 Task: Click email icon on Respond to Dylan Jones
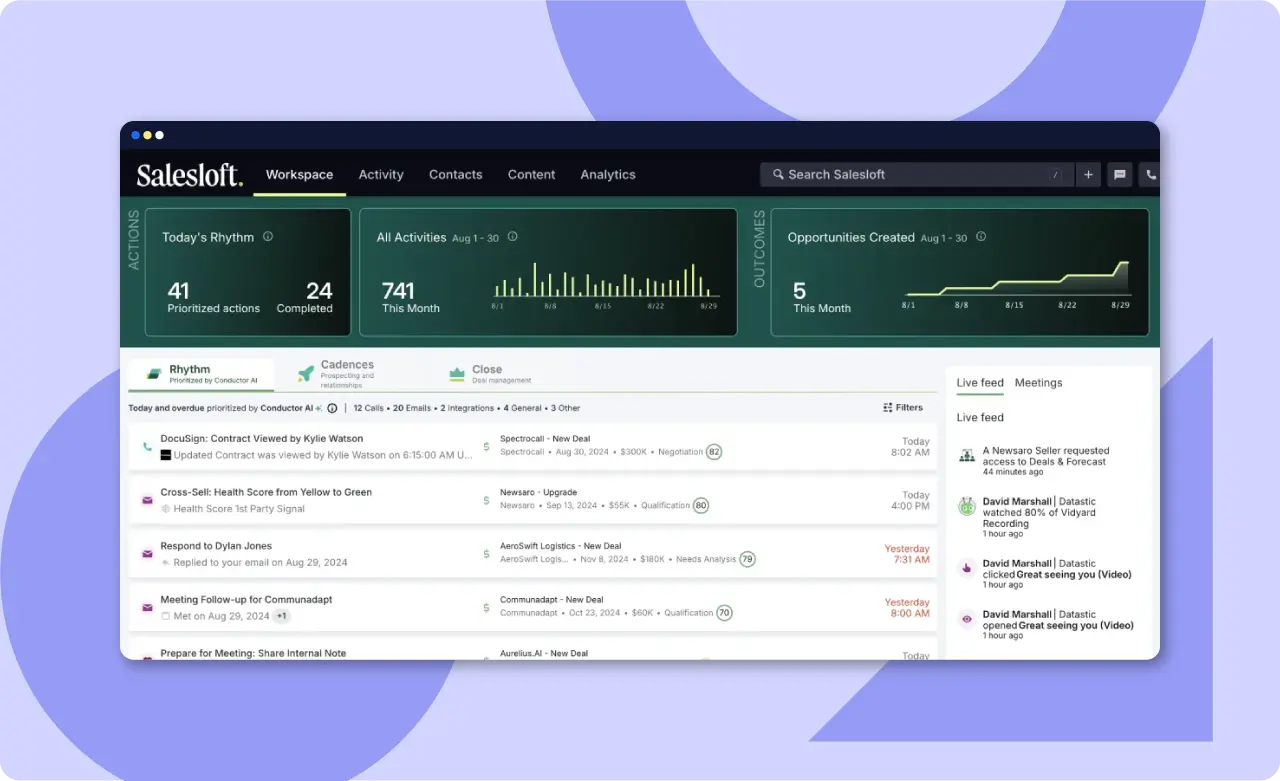147,554
